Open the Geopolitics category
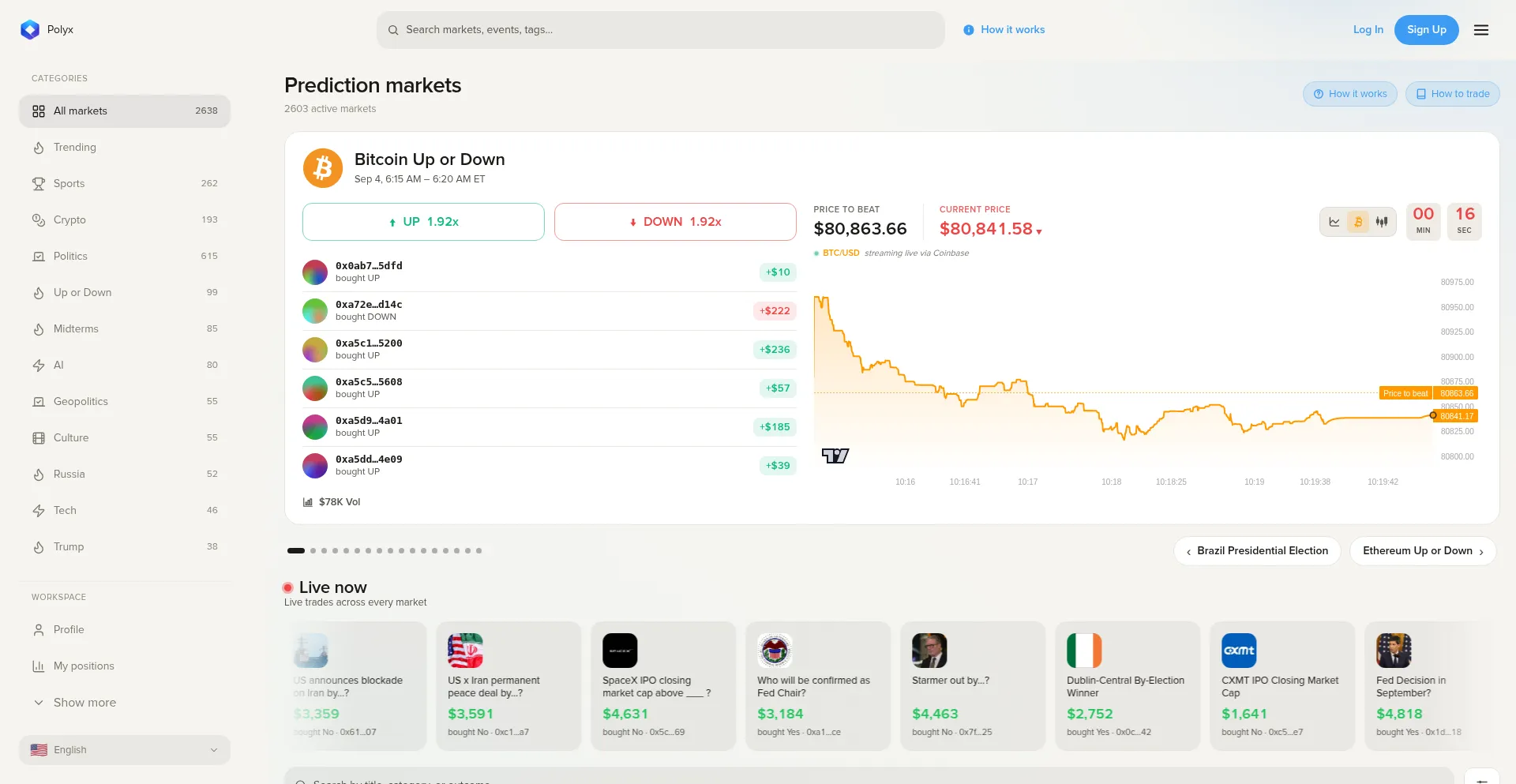 [125, 402]
